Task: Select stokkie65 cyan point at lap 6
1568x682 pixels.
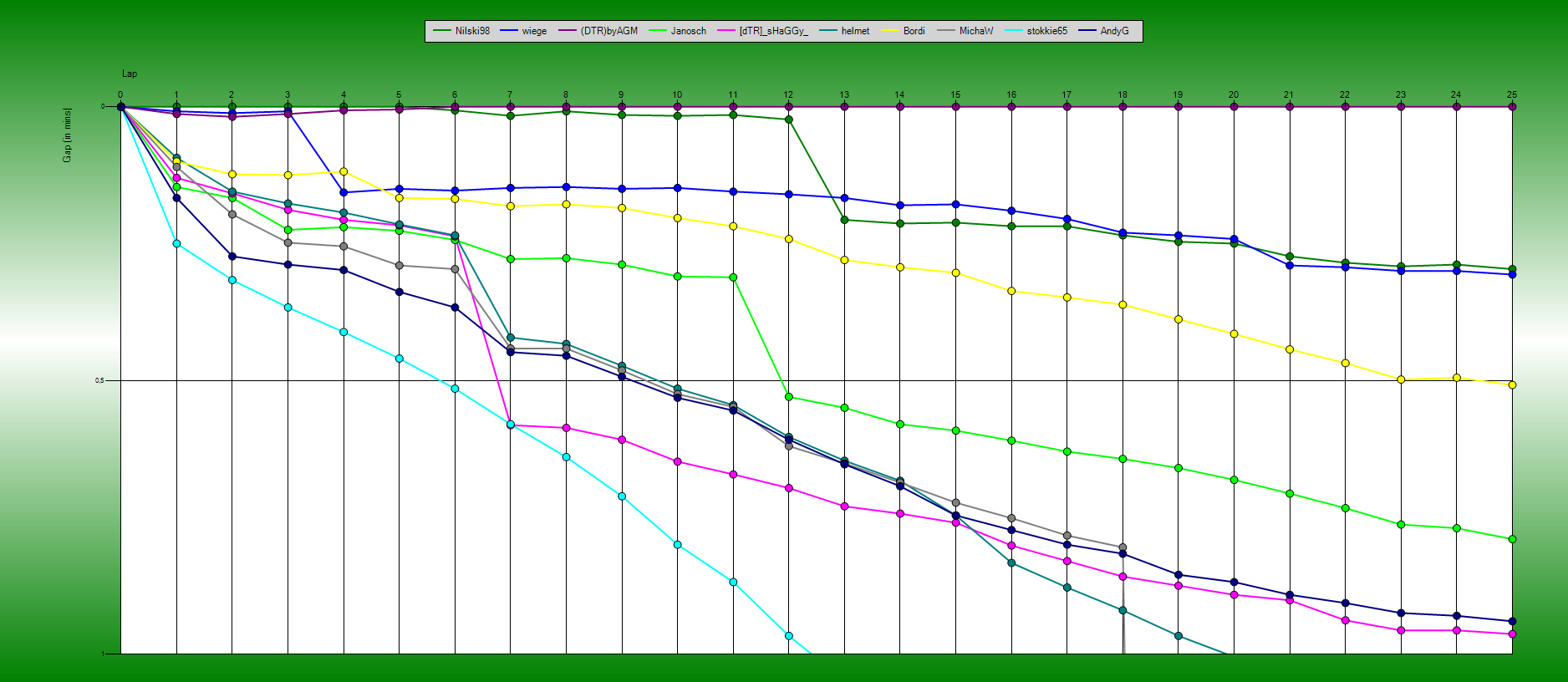Action: click(455, 389)
